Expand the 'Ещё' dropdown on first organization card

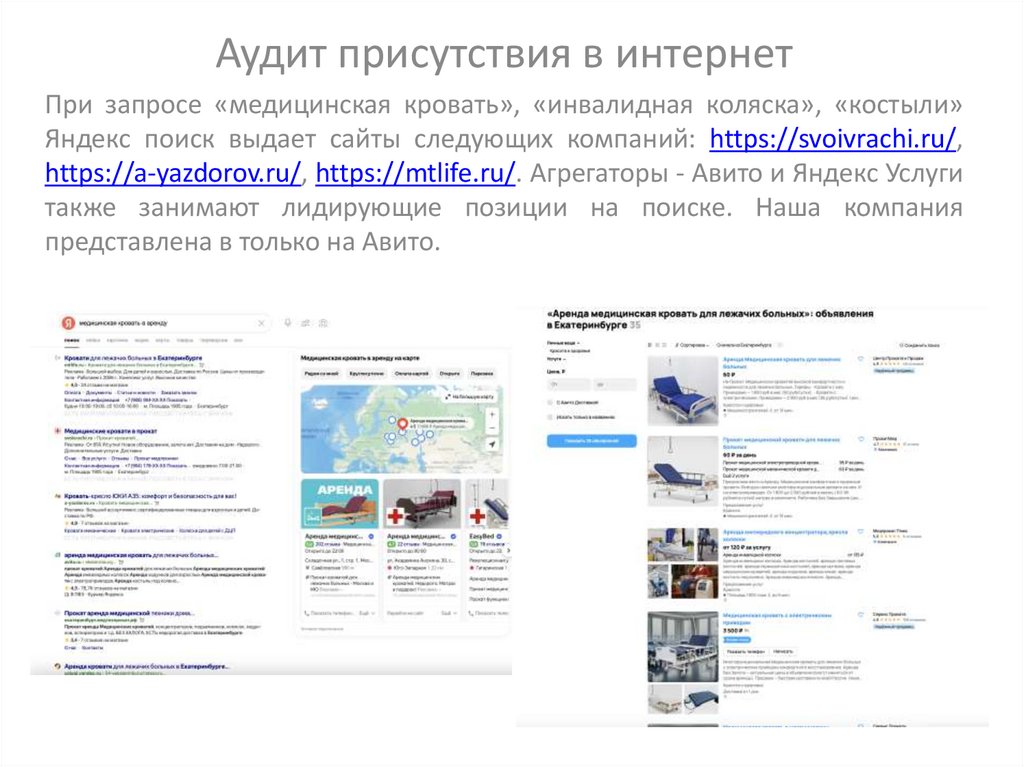(x=366, y=613)
